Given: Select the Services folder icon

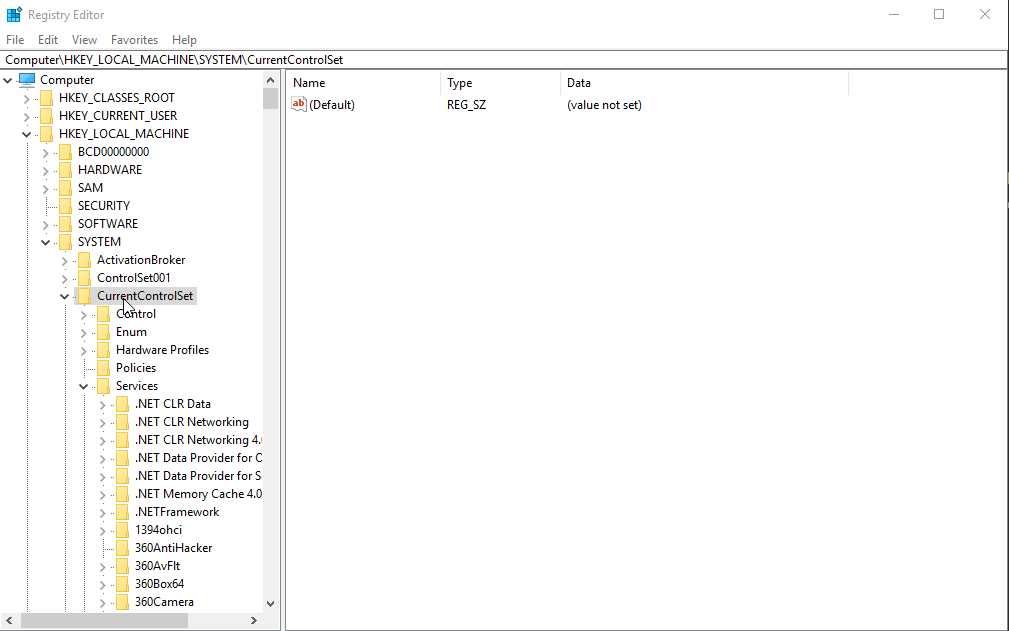Looking at the screenshot, I should (103, 385).
